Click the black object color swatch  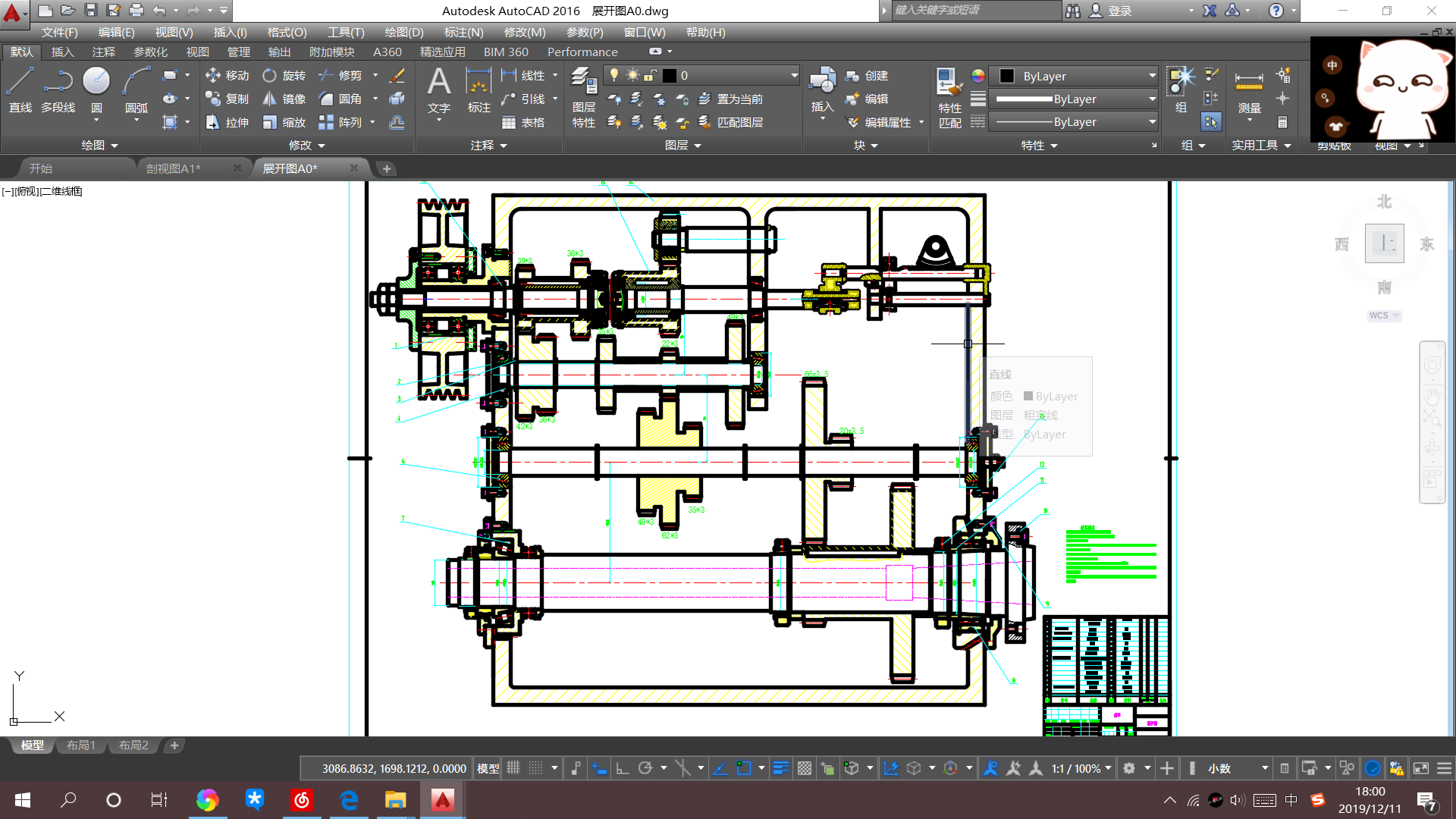(1006, 76)
